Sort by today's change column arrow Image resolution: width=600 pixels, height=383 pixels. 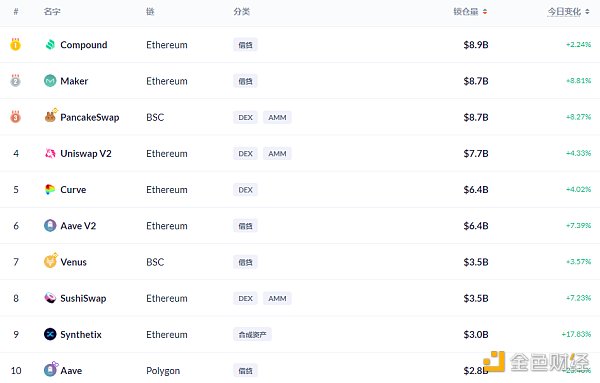click(587, 12)
